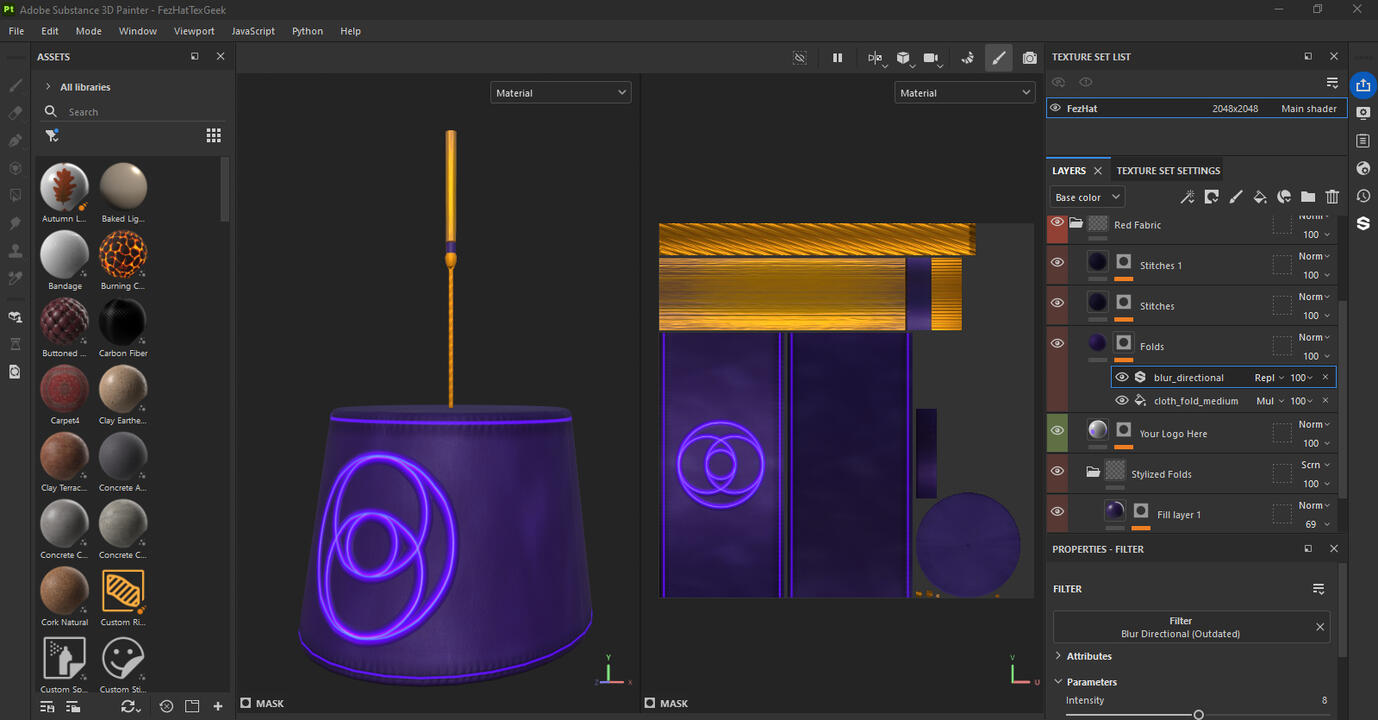Open Scrn blend mode of Stylized Folds
1378x720 pixels.
click(x=1315, y=464)
